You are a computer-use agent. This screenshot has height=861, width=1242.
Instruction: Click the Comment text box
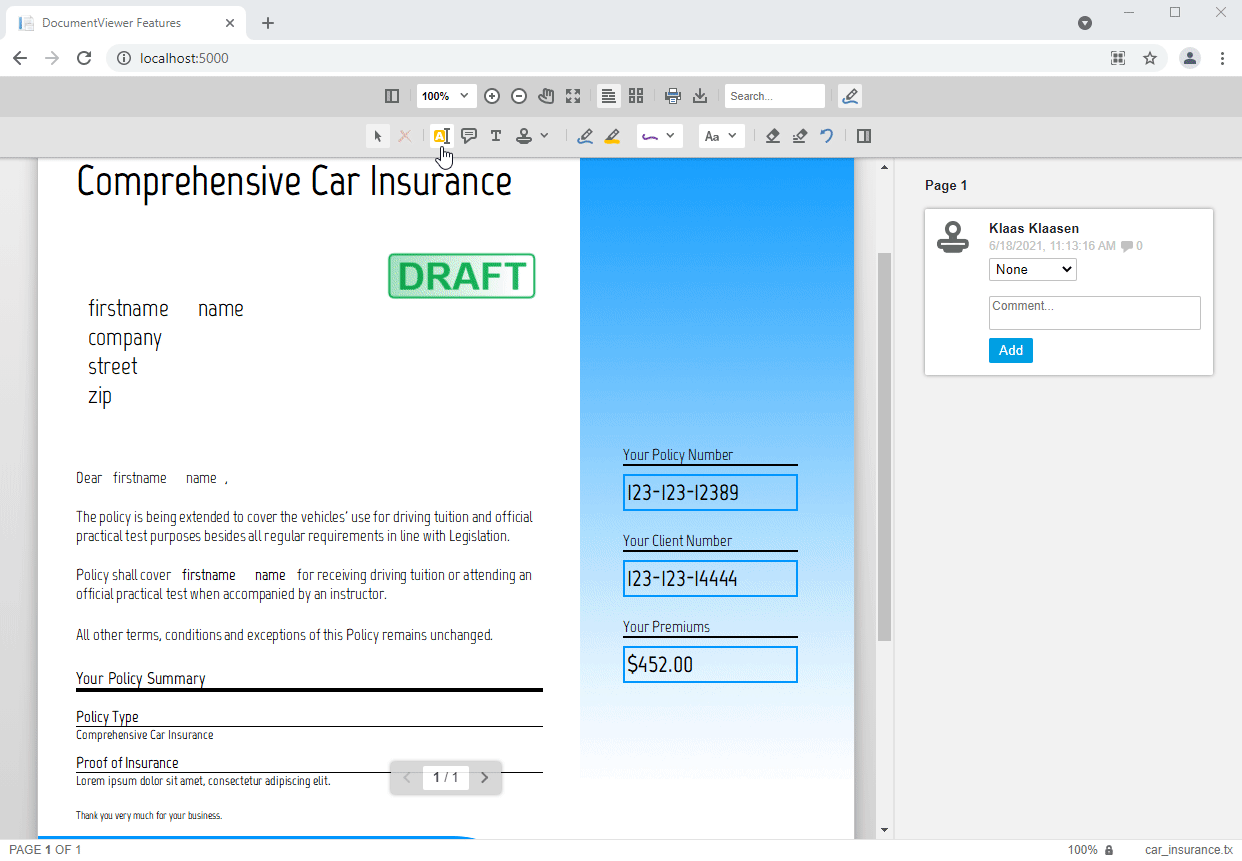(1095, 313)
